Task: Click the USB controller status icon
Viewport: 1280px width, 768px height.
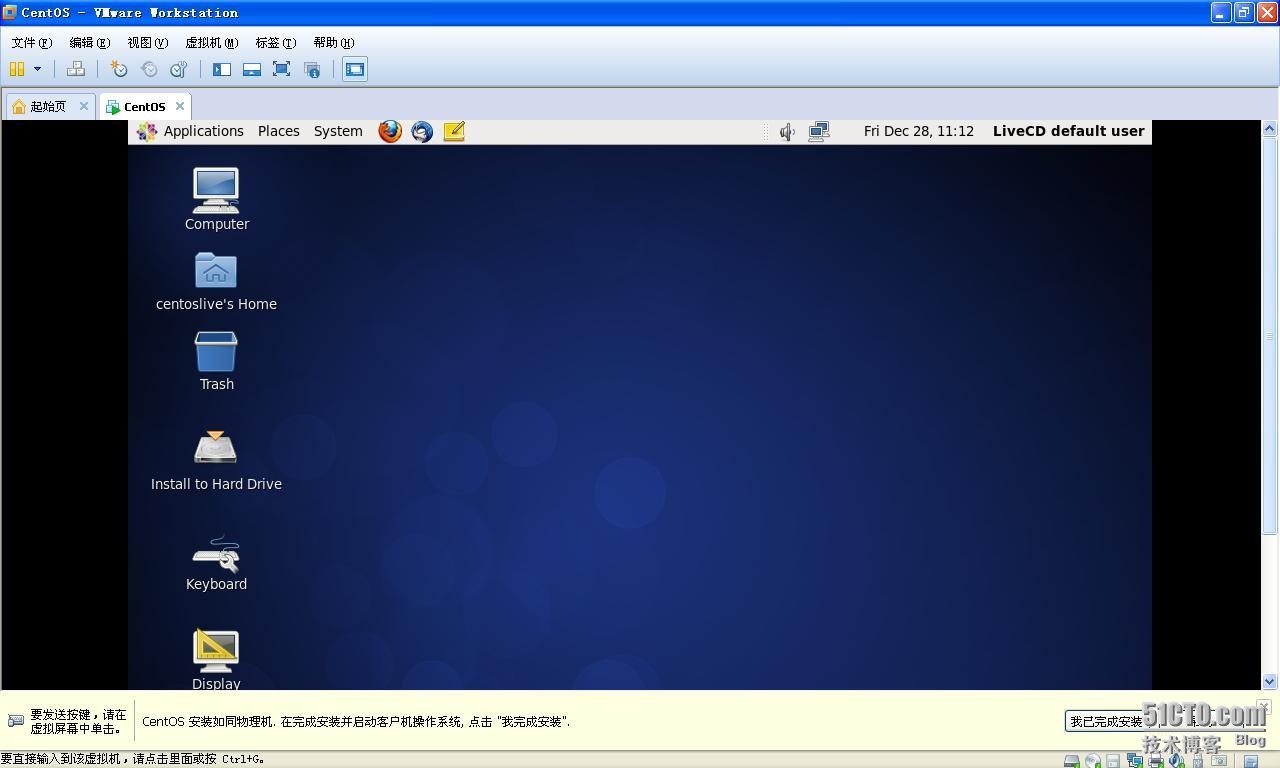Action: (1198, 761)
